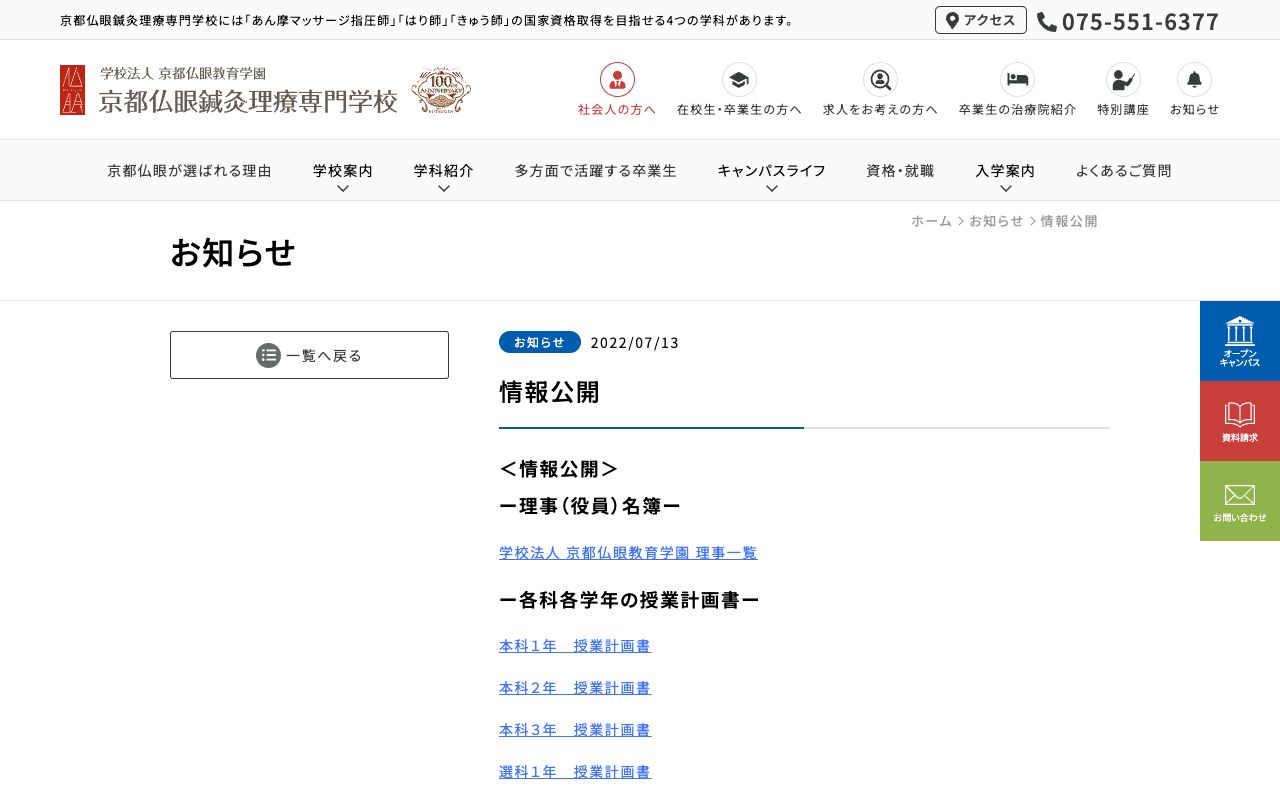Click the location pin on the アクセス button
The width and height of the screenshot is (1280, 800).
point(953,19)
